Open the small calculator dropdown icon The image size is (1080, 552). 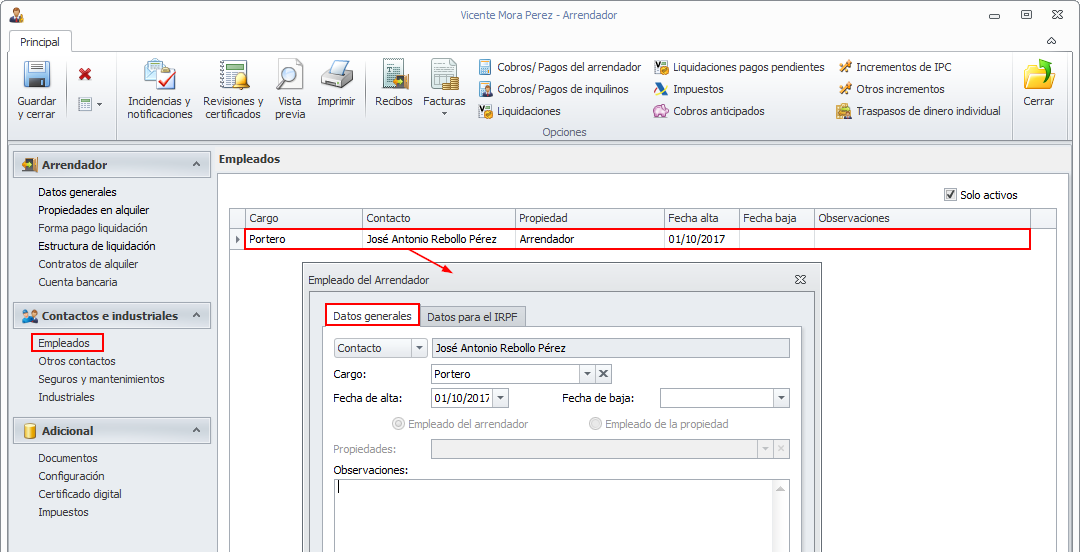coord(90,104)
